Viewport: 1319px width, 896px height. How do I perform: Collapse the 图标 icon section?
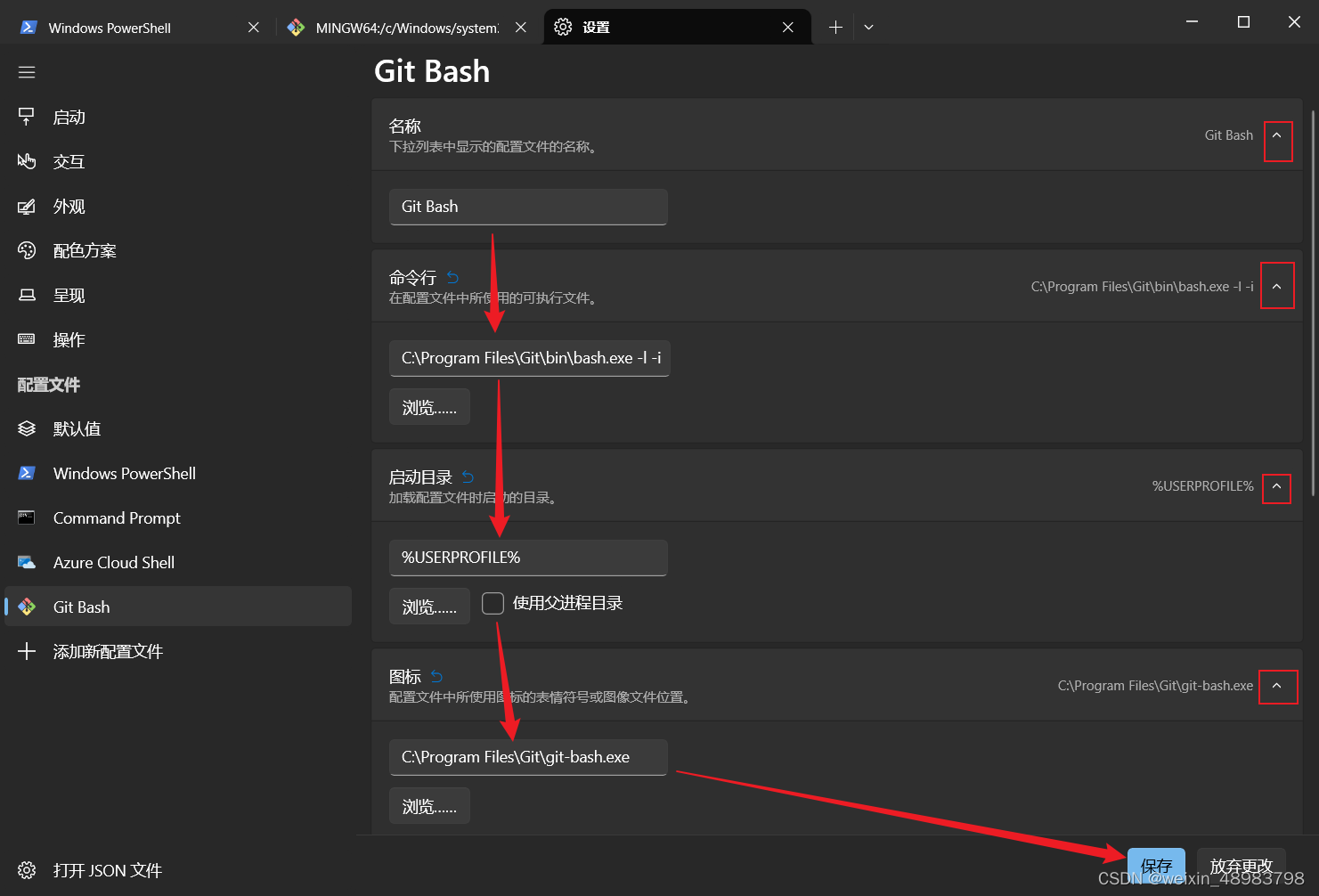[x=1276, y=686]
